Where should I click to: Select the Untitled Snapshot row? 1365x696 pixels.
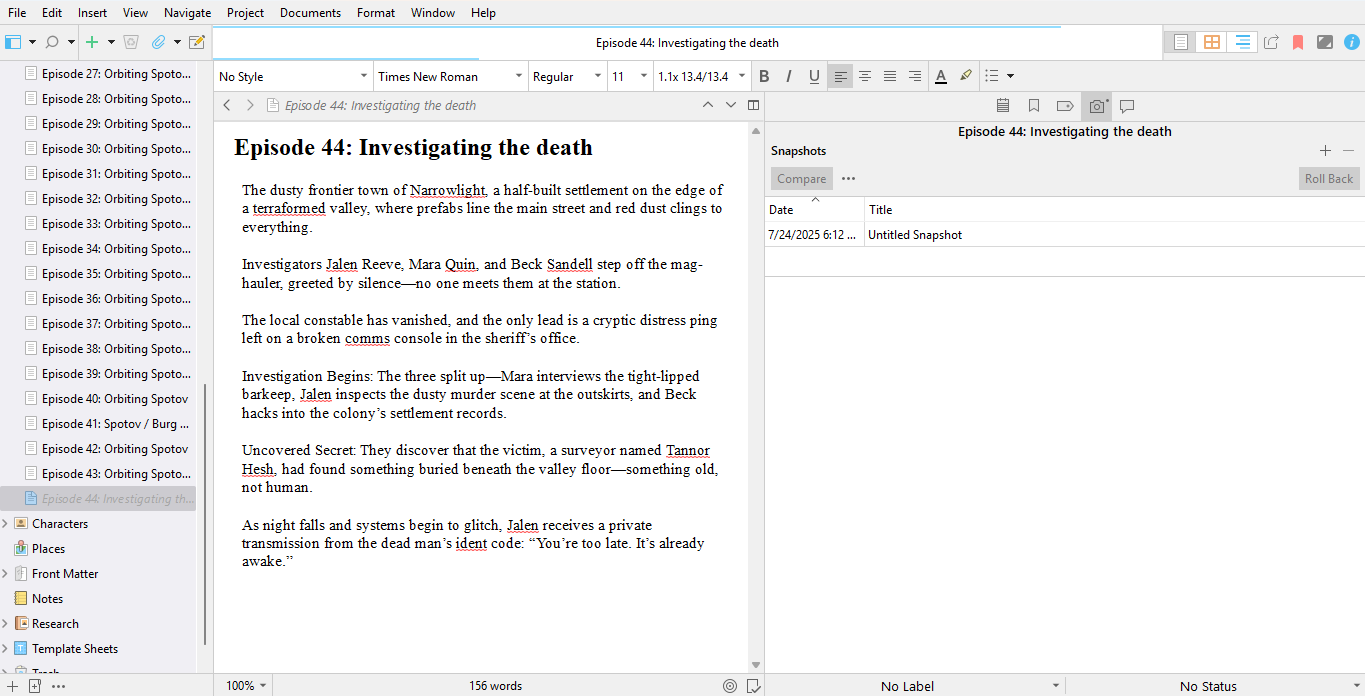[x=915, y=235]
